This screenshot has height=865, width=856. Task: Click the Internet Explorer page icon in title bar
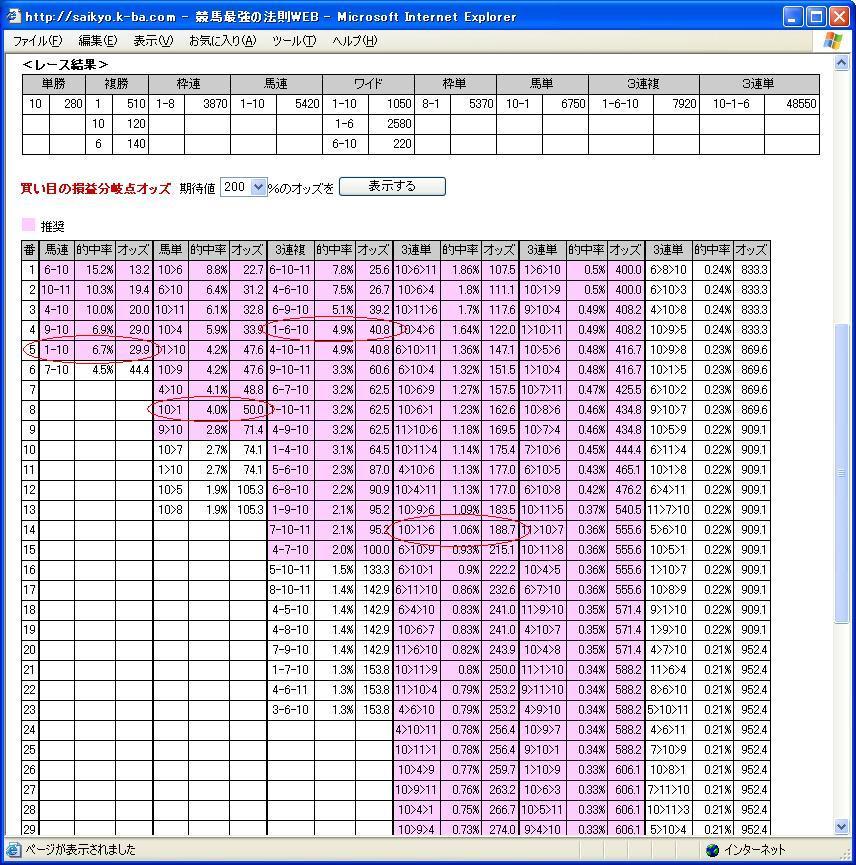[x=13, y=16]
